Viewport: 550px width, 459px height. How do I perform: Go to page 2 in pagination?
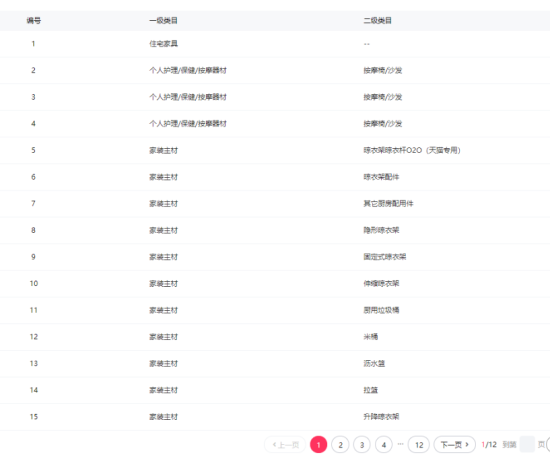(340, 445)
